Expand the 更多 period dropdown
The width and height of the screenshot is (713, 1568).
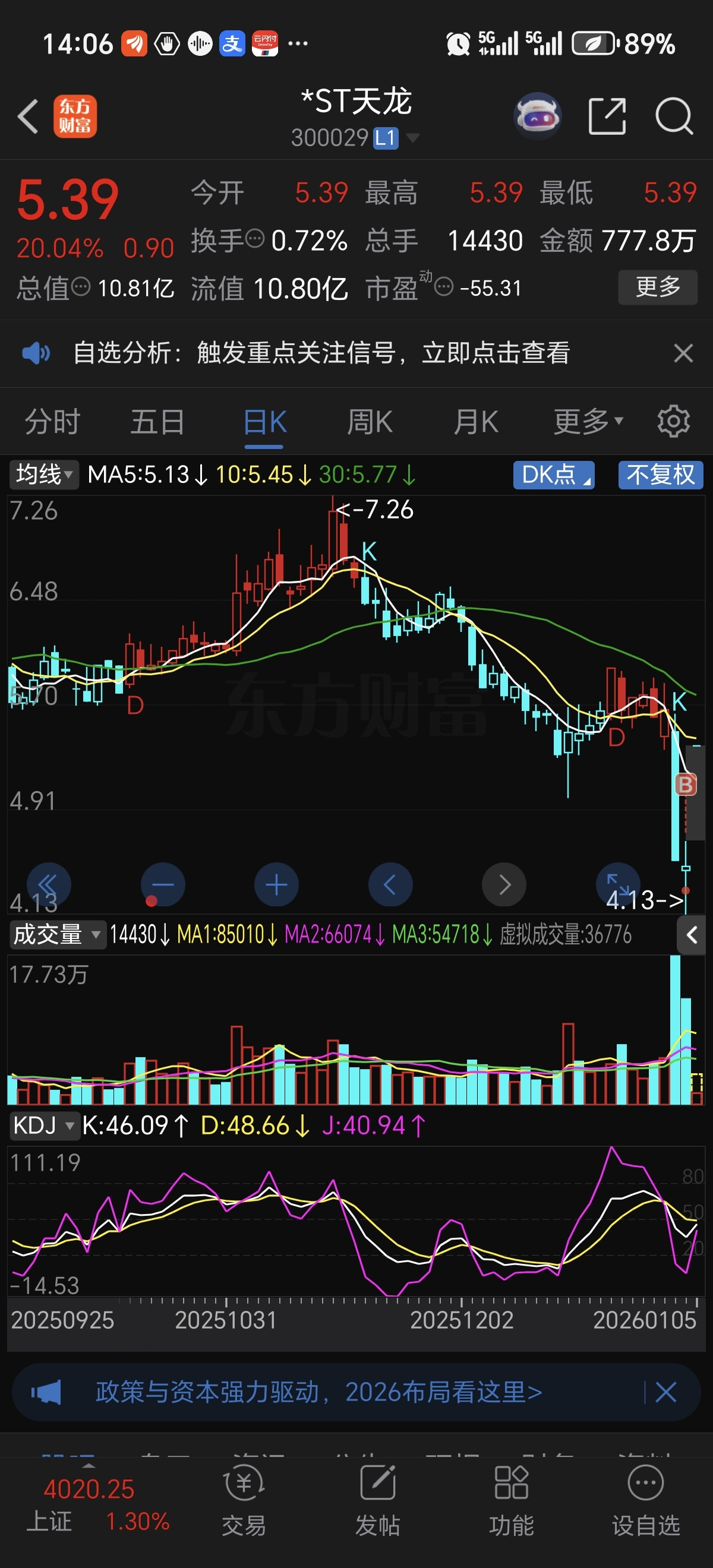[588, 421]
